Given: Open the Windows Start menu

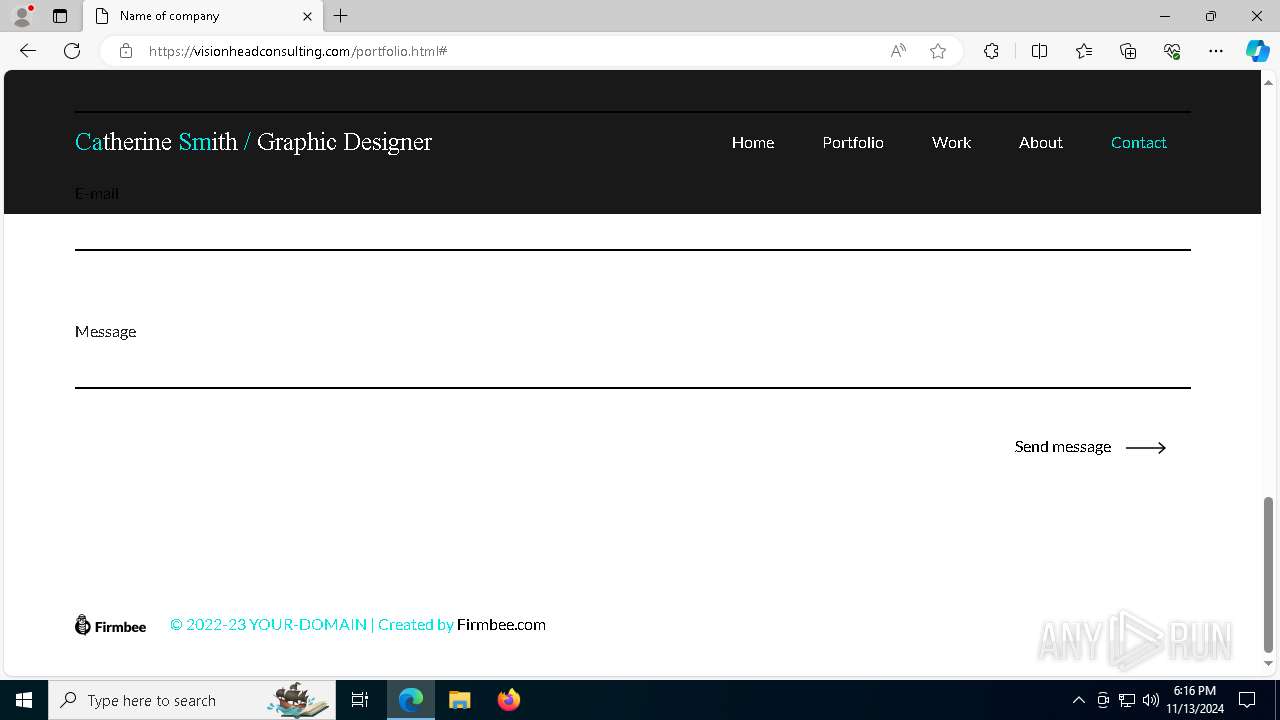Looking at the screenshot, I should [24, 700].
